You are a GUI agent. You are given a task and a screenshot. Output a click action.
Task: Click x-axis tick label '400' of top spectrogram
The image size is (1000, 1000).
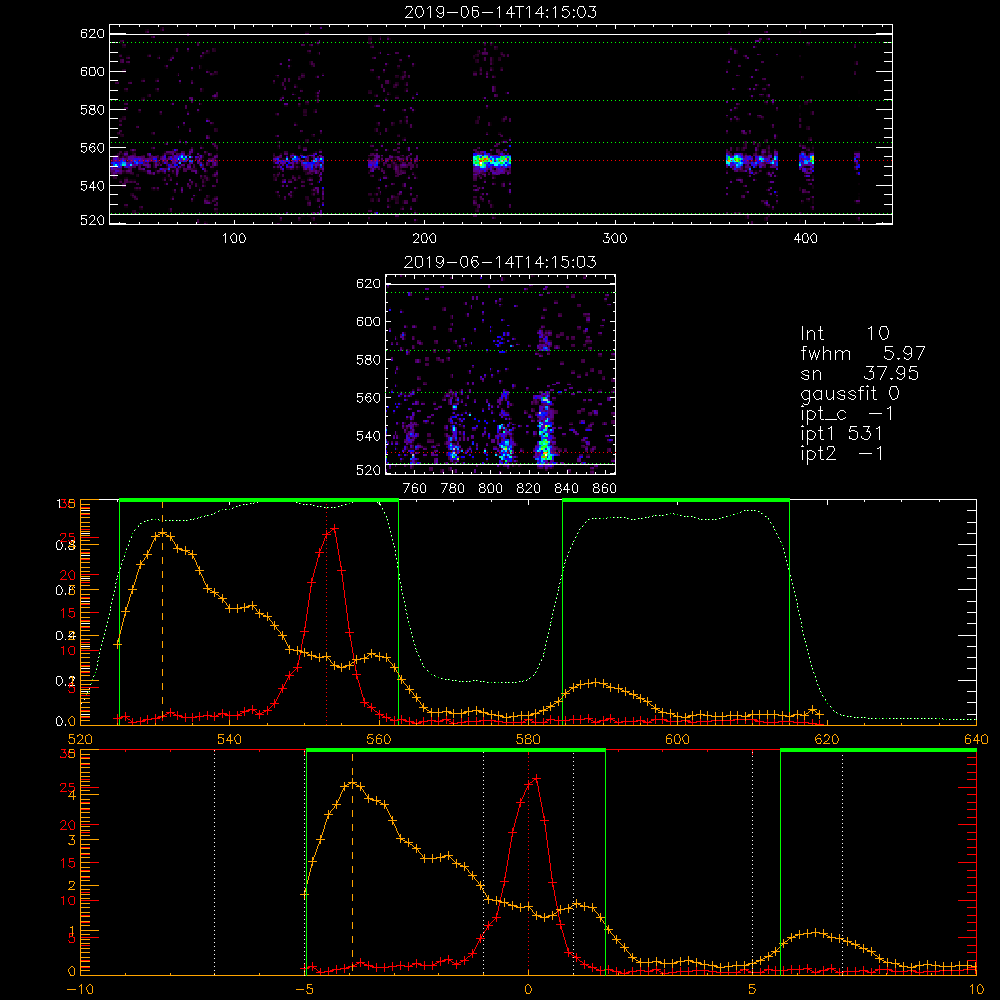pyautogui.click(x=805, y=239)
